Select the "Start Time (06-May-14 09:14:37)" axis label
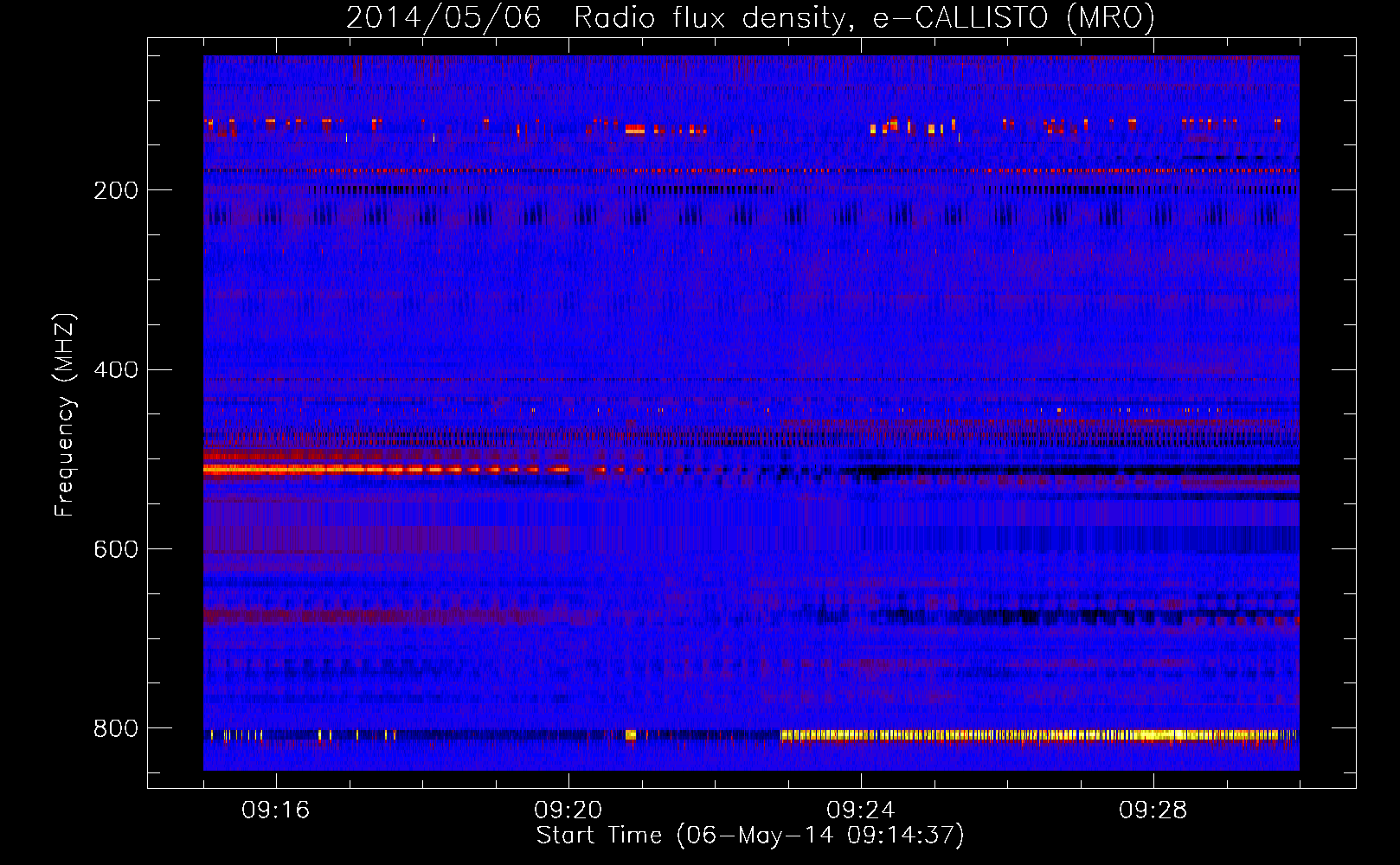1400x865 pixels. (750, 836)
